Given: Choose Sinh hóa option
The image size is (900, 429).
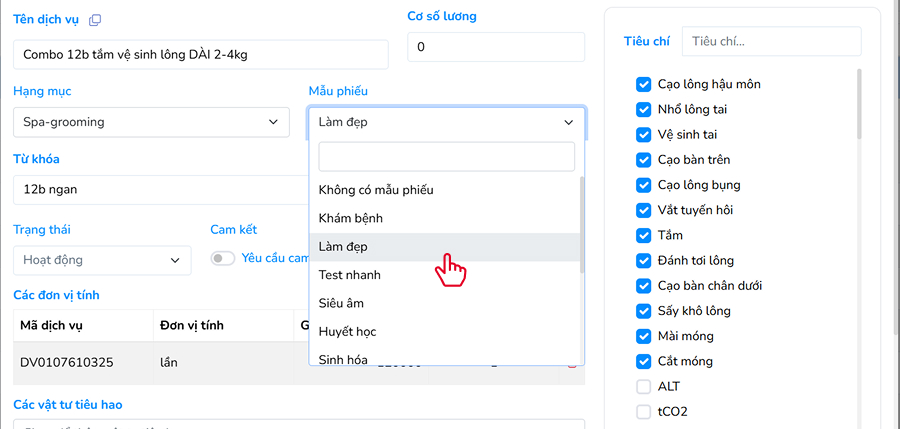Looking at the screenshot, I should click(444, 357).
